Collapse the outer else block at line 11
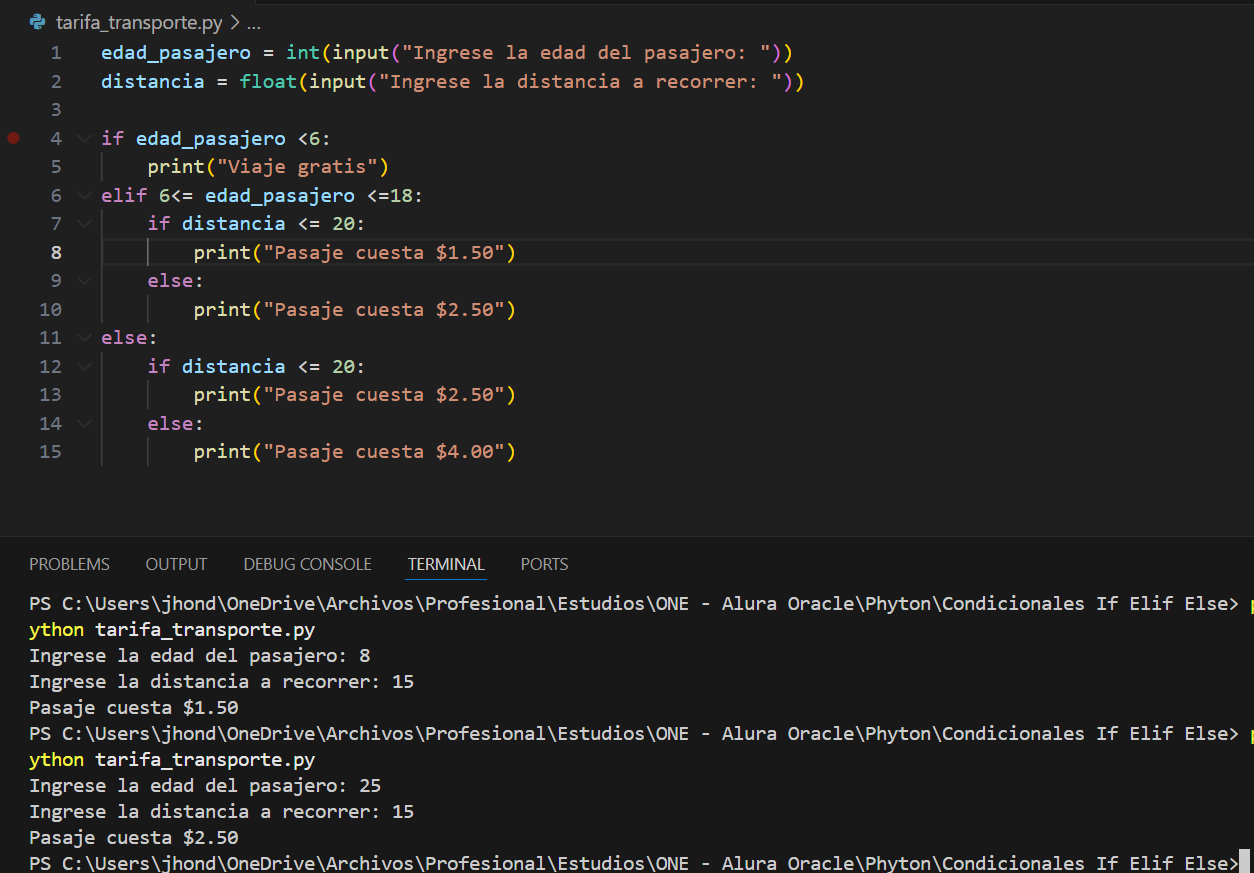This screenshot has width=1254, height=873. click(x=83, y=338)
